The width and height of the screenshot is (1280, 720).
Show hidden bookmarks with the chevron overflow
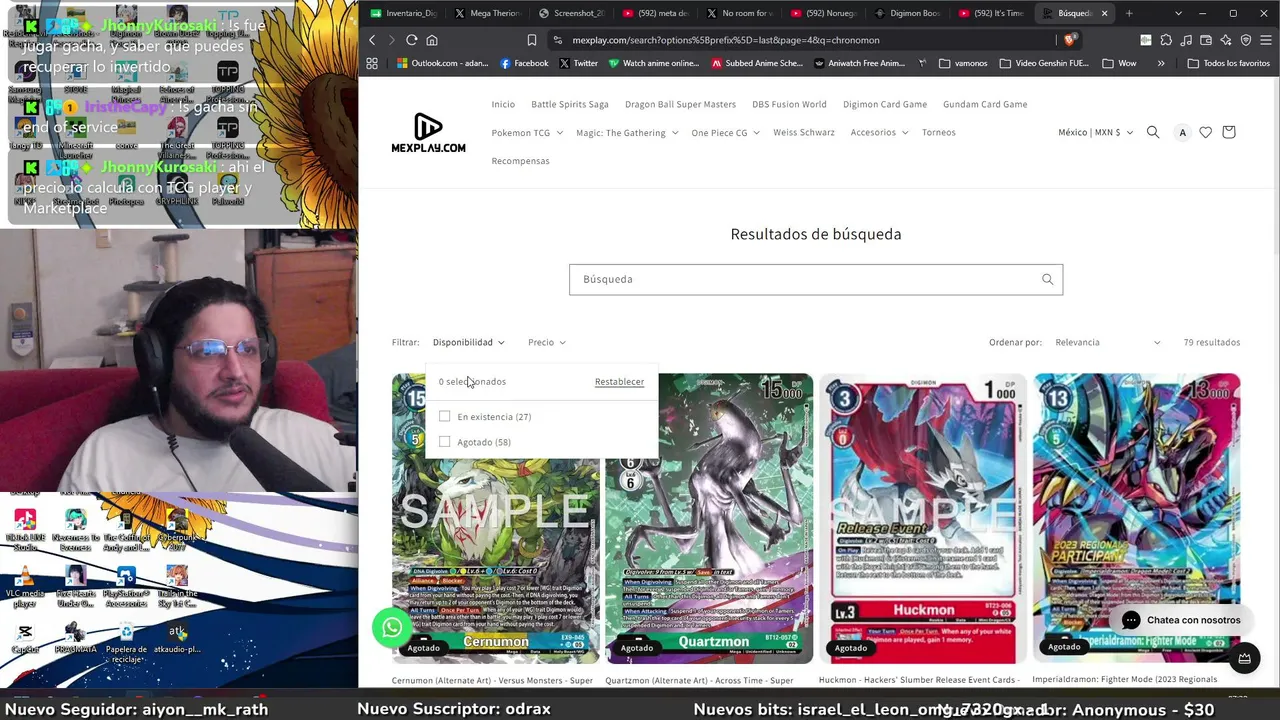pyautogui.click(x=1161, y=63)
